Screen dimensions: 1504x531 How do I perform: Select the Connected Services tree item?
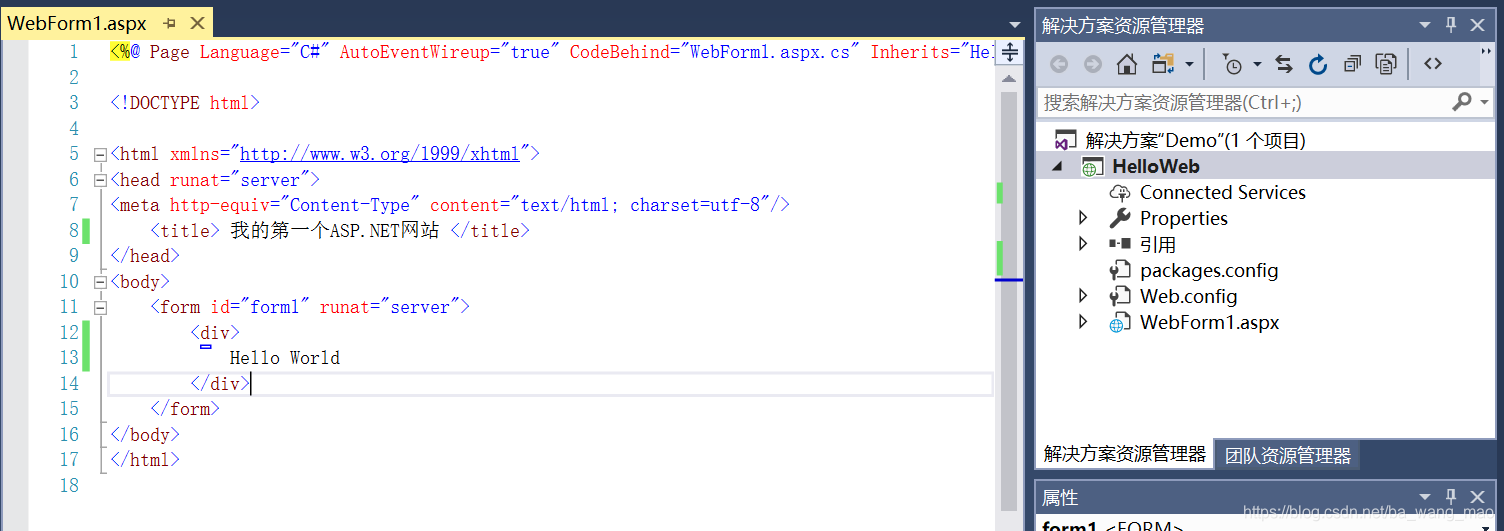click(1222, 192)
